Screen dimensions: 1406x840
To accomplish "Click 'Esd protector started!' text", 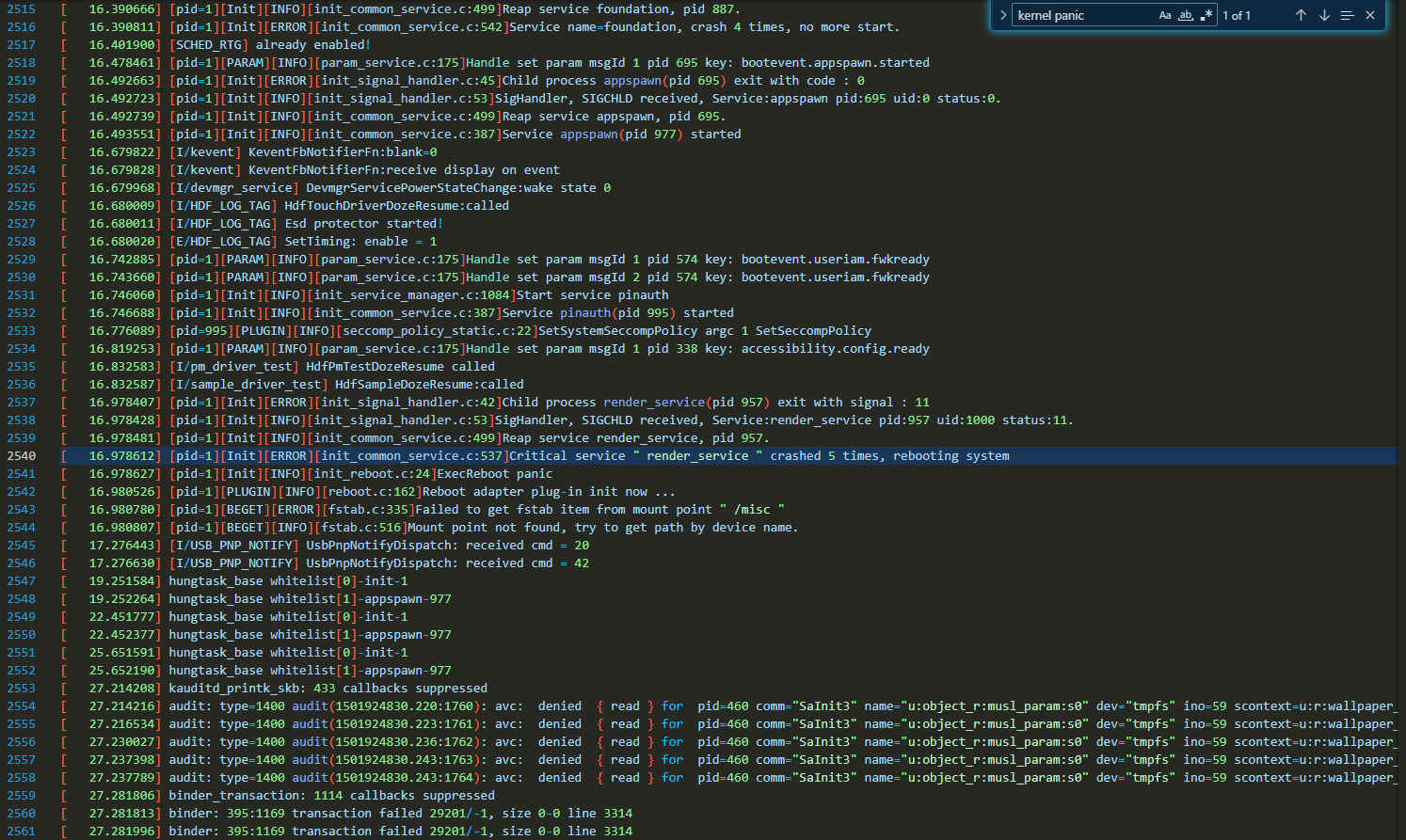I will pyautogui.click(x=363, y=223).
